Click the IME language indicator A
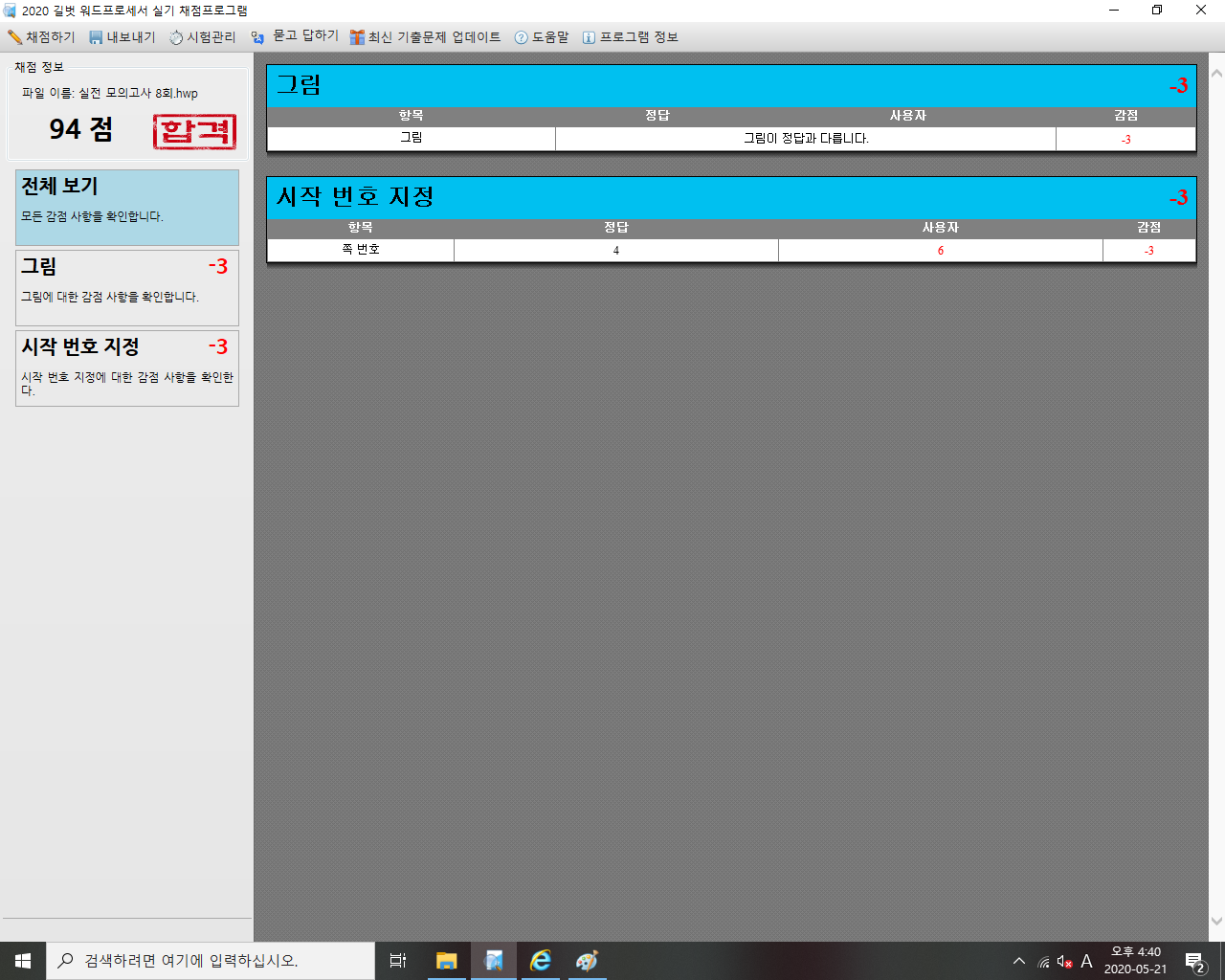This screenshot has width=1225, height=980. pyautogui.click(x=1086, y=961)
